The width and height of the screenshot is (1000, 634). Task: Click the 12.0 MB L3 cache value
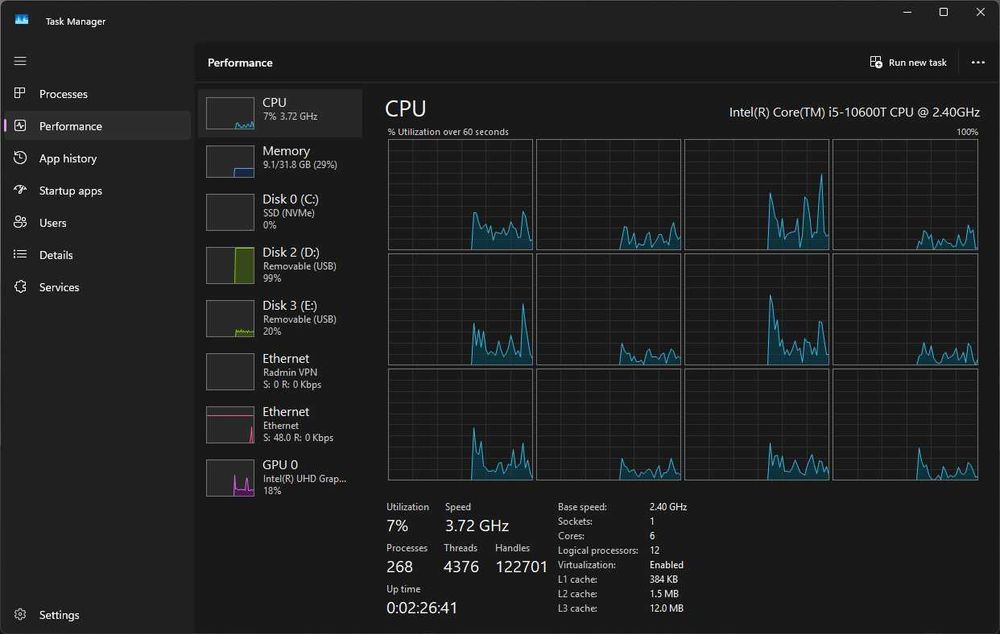666,608
